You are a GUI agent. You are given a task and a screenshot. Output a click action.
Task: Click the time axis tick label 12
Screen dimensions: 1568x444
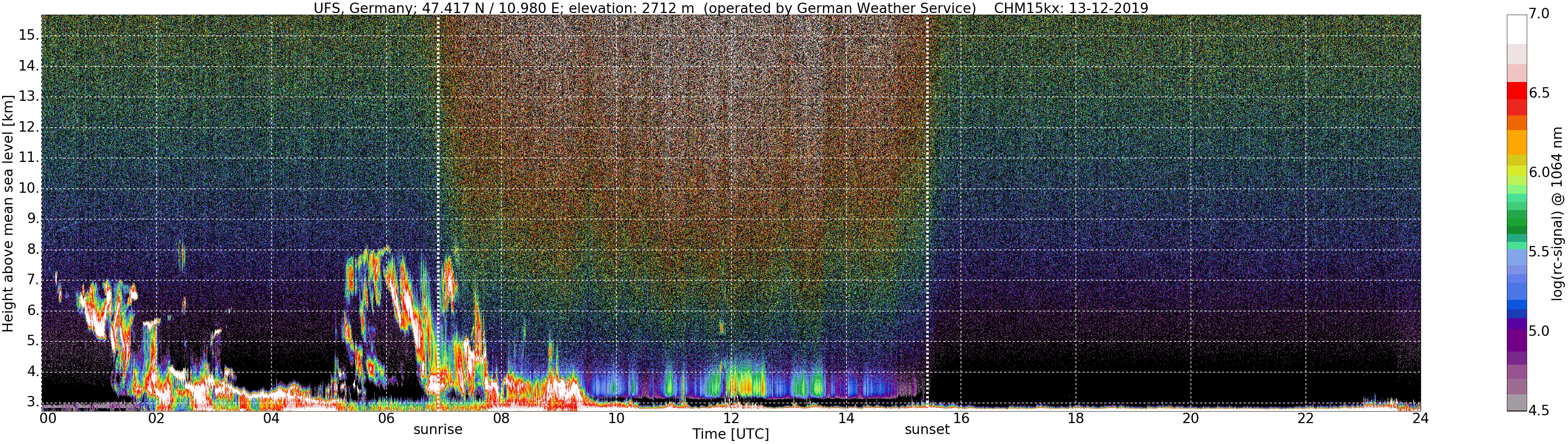pyautogui.click(x=731, y=418)
